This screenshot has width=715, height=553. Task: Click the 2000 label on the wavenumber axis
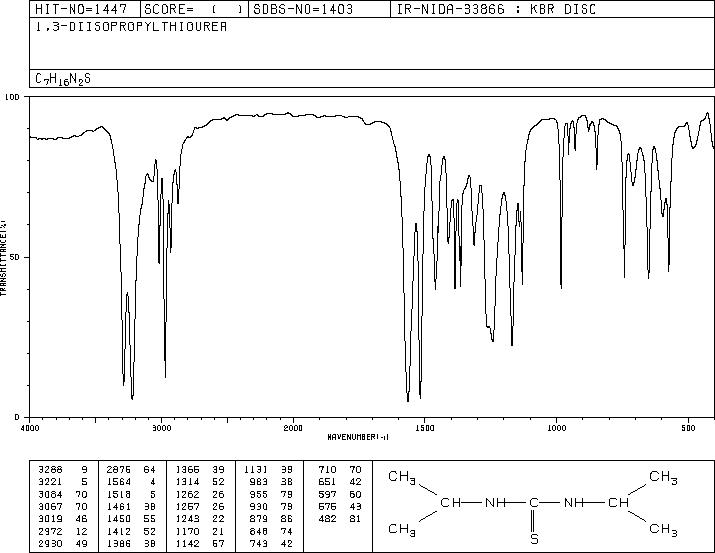click(x=293, y=428)
